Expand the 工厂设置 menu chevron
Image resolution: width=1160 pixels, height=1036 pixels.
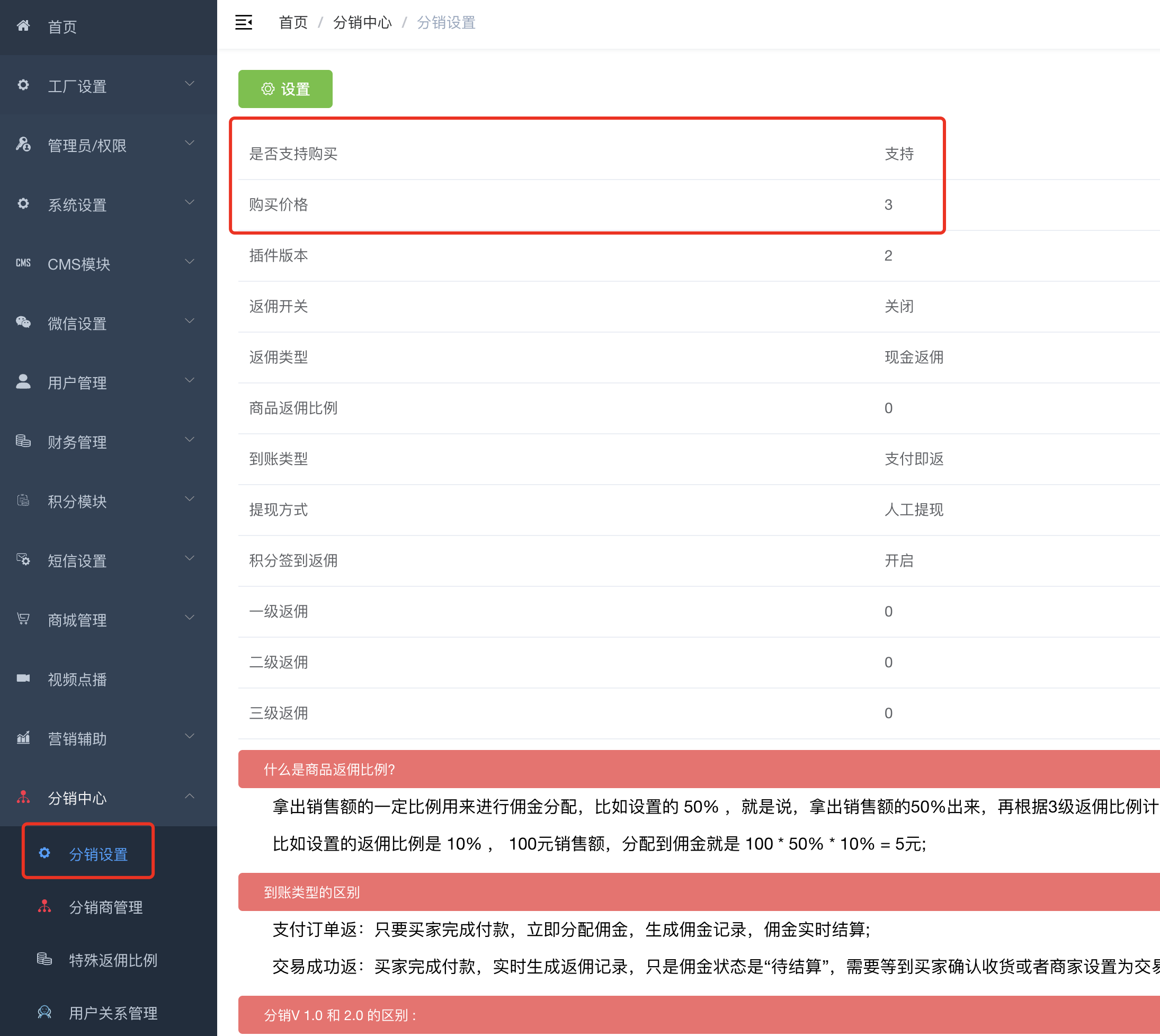[x=190, y=84]
